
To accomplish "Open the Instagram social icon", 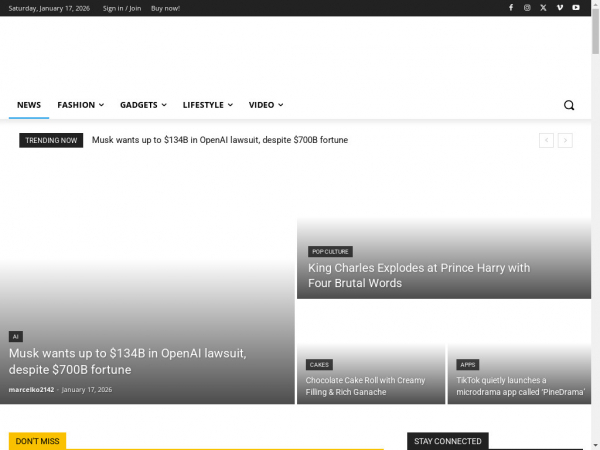I will (x=527, y=8).
